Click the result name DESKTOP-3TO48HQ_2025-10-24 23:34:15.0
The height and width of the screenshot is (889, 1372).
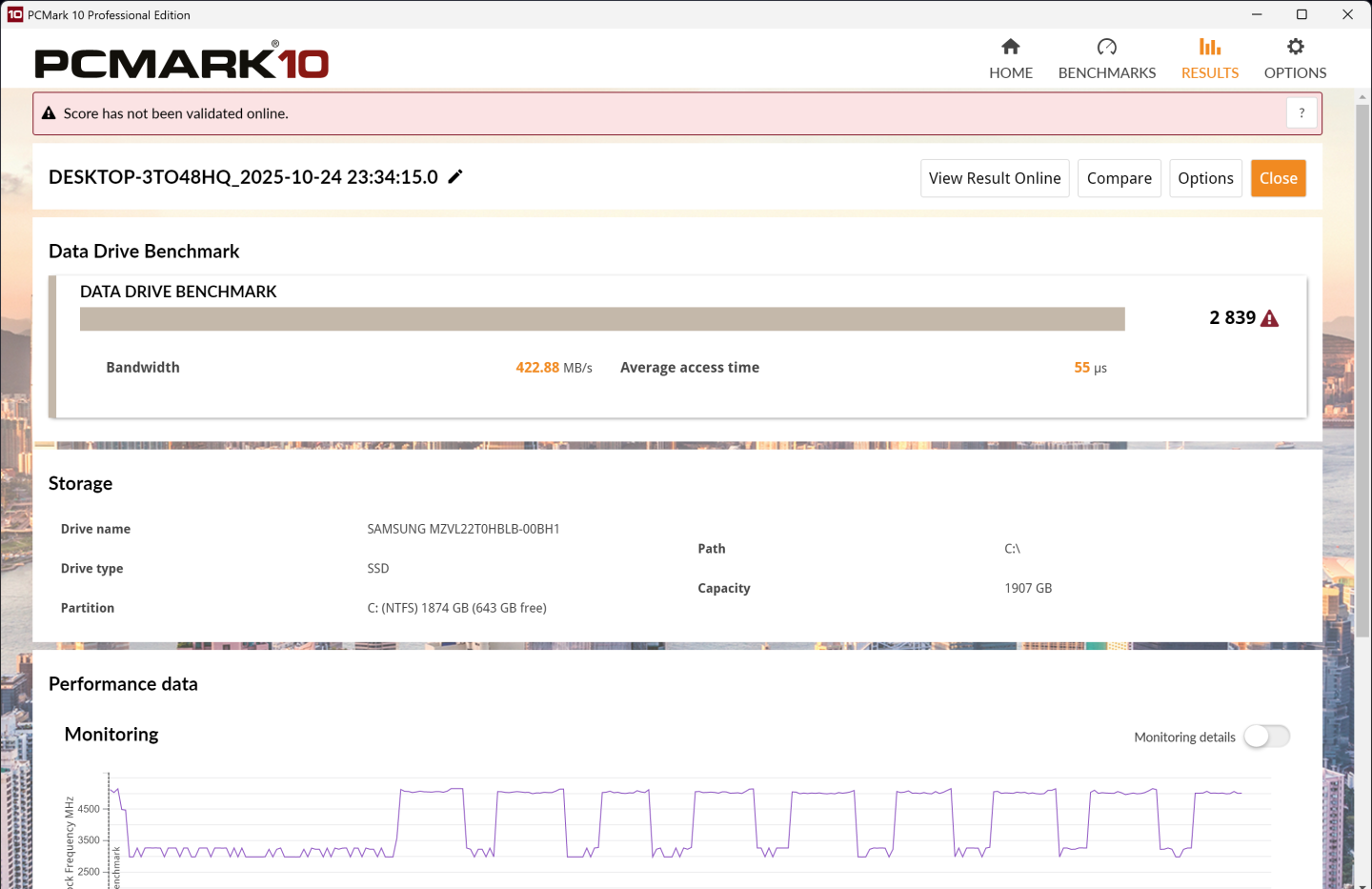[x=243, y=177]
